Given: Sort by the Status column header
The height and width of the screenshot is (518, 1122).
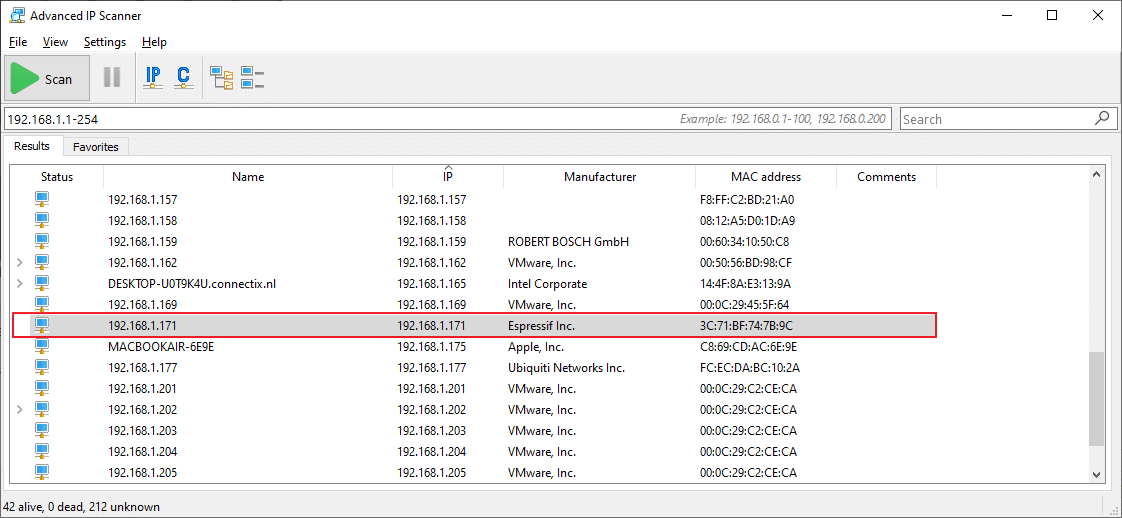Looking at the screenshot, I should (x=57, y=177).
